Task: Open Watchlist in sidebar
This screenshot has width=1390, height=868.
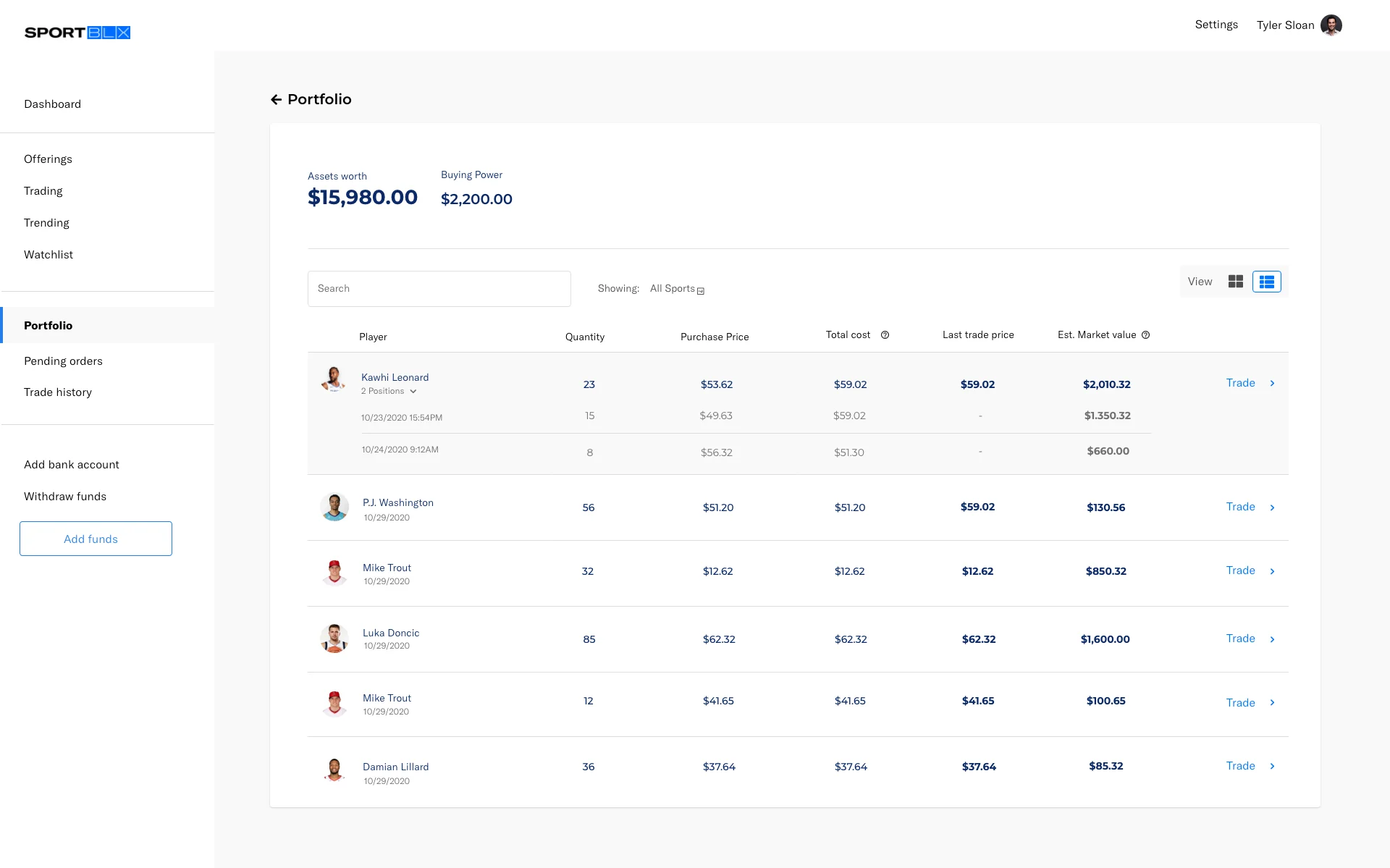Action: coord(49,255)
